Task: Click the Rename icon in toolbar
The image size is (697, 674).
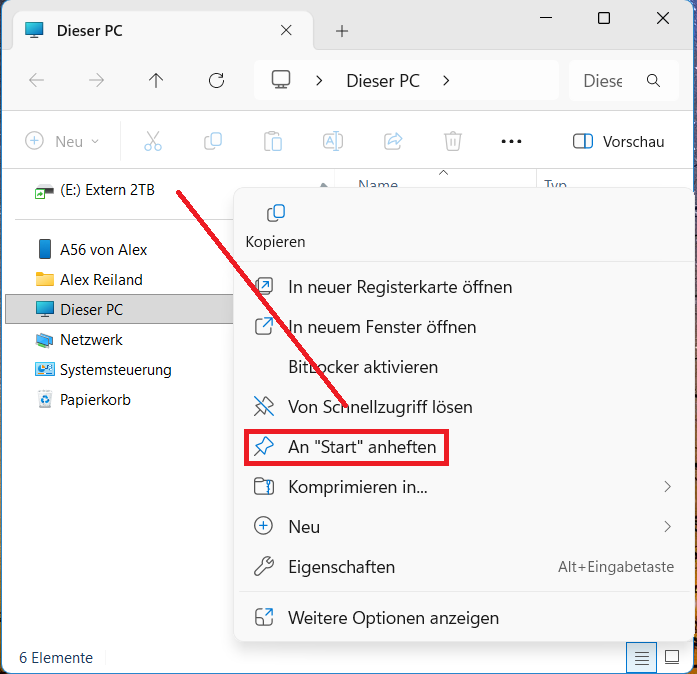Action: 332,141
